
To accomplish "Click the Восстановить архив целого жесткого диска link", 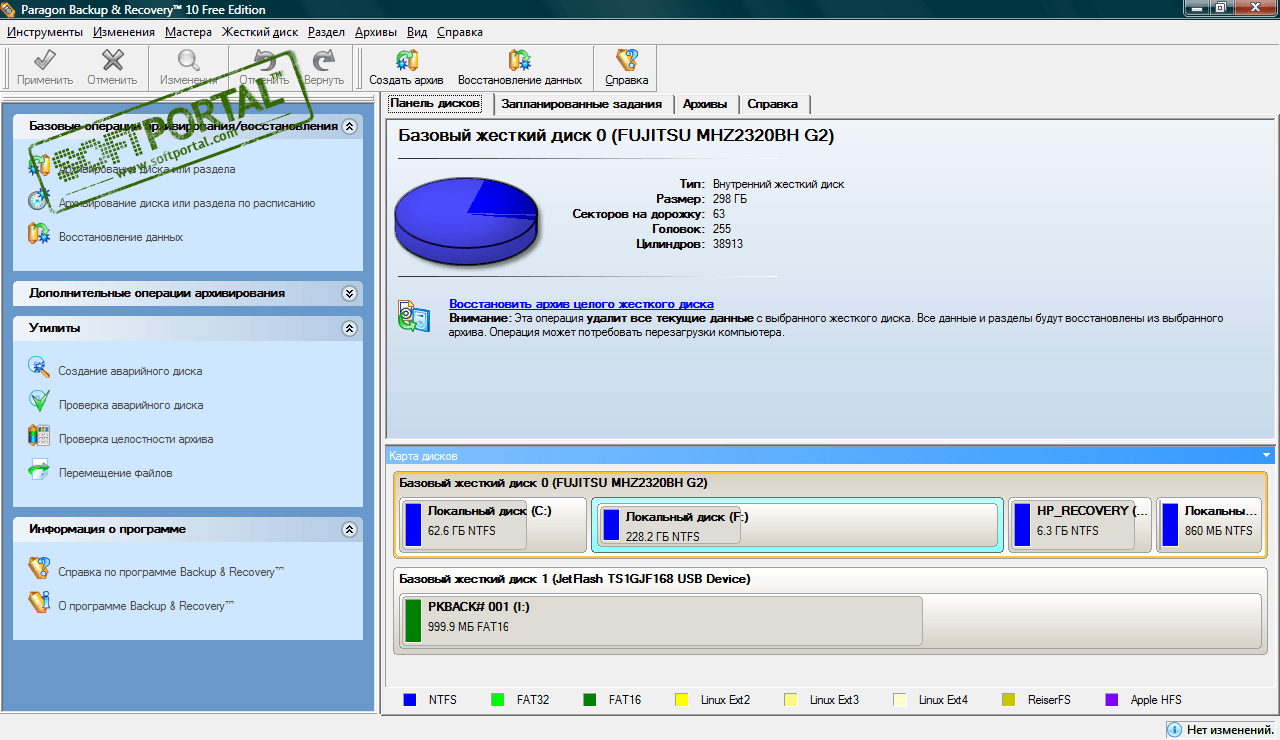I will coord(581,304).
